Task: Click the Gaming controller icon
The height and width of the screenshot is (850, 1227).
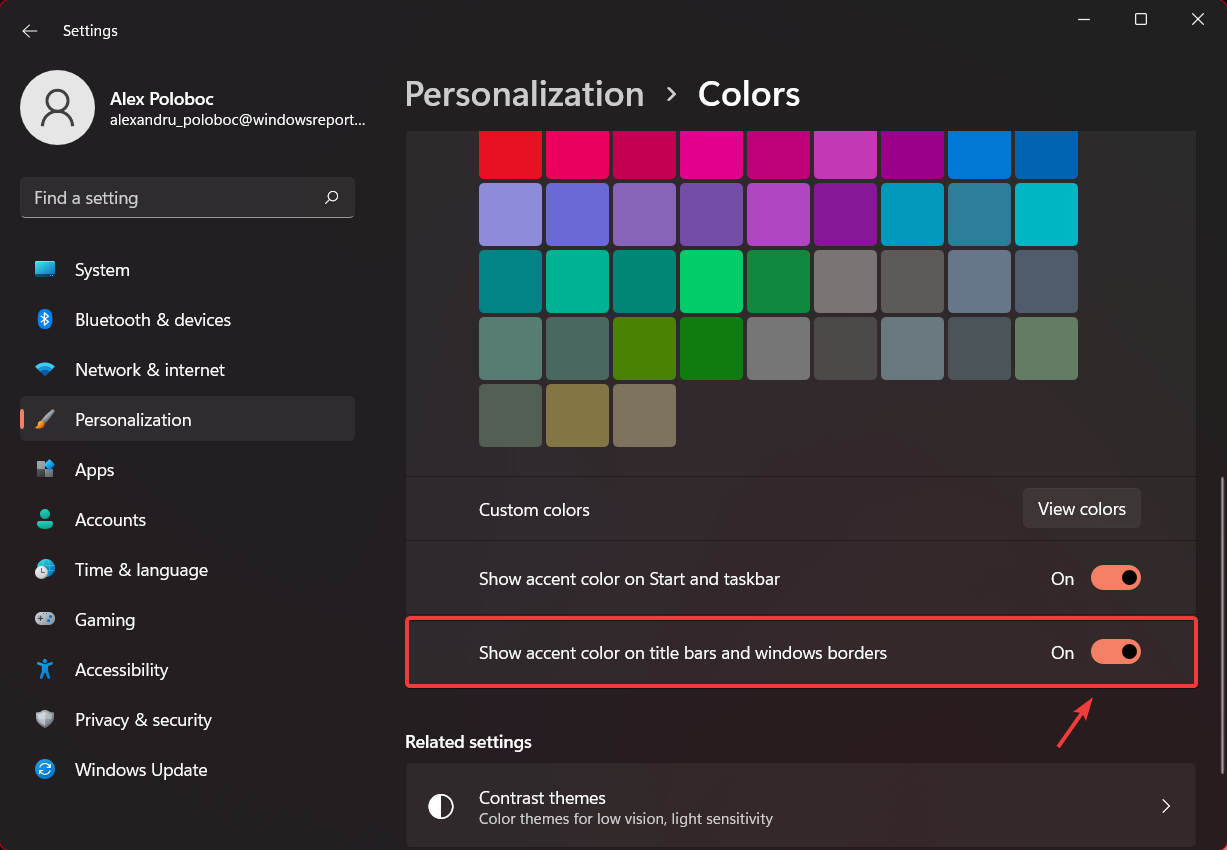Action: tap(45, 620)
